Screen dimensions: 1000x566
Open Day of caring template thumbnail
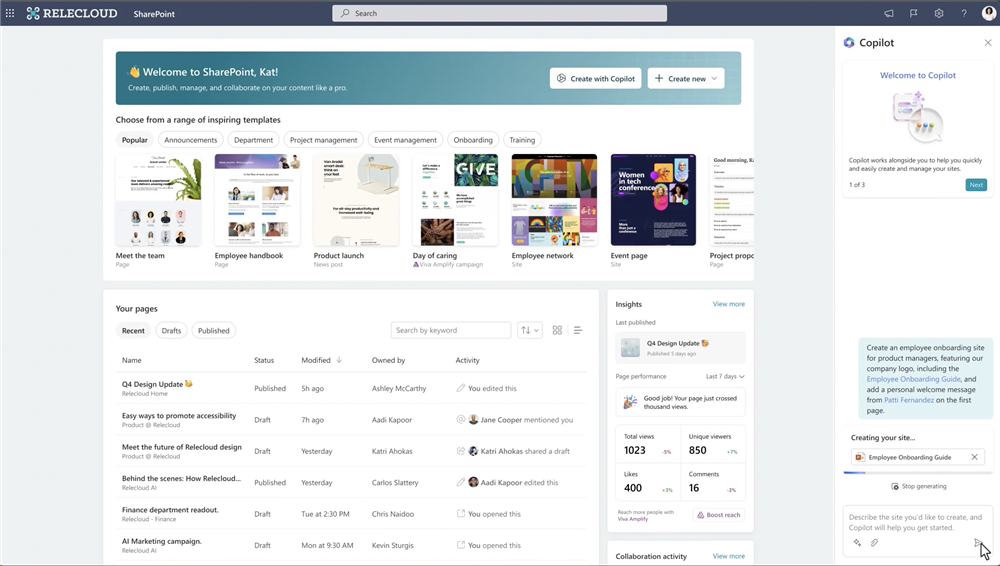(x=455, y=200)
